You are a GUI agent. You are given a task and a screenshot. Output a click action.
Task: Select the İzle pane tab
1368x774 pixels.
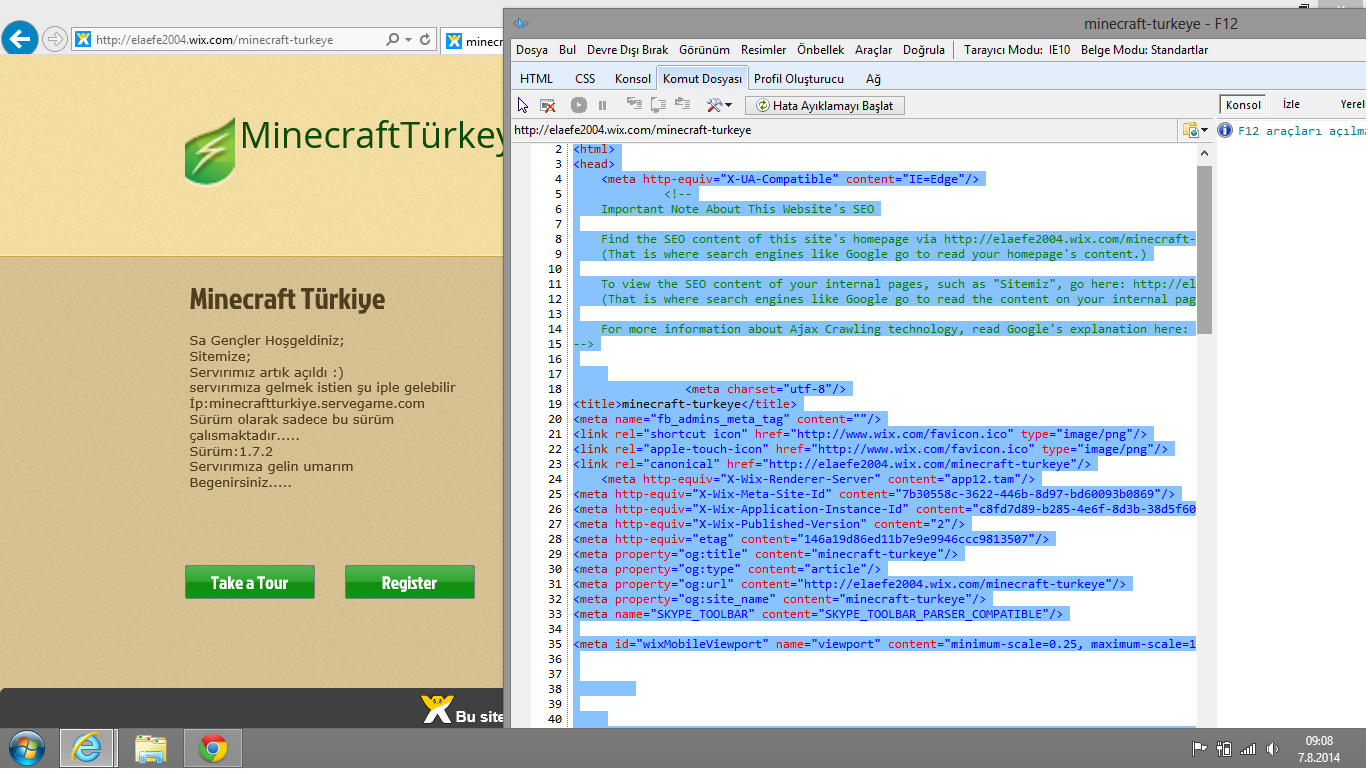tap(1291, 104)
